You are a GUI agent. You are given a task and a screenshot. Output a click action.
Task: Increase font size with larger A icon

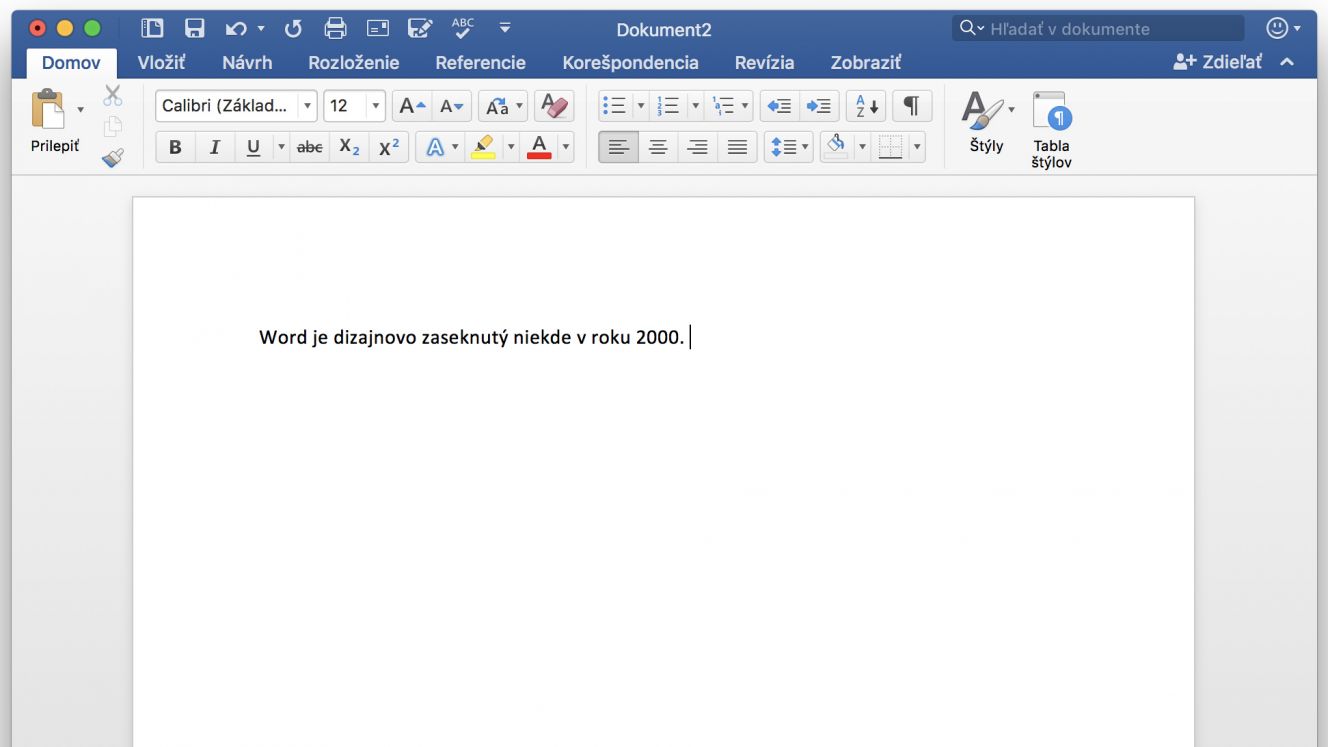pos(412,106)
